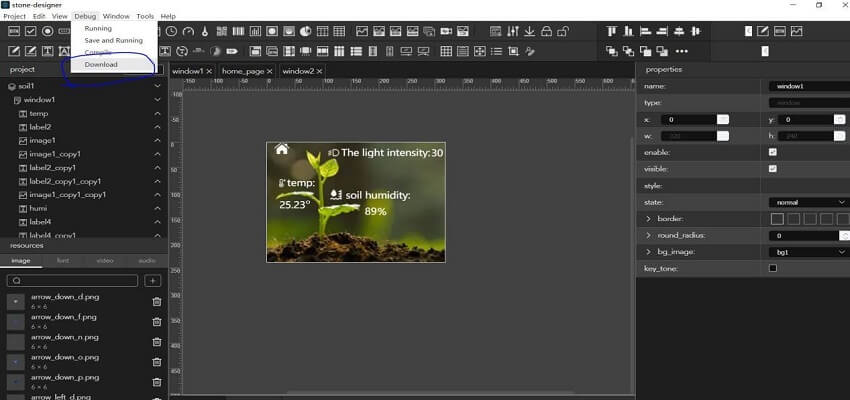Open more arrangement options ellipsis
This screenshot has height=400, width=850.
point(682,51)
